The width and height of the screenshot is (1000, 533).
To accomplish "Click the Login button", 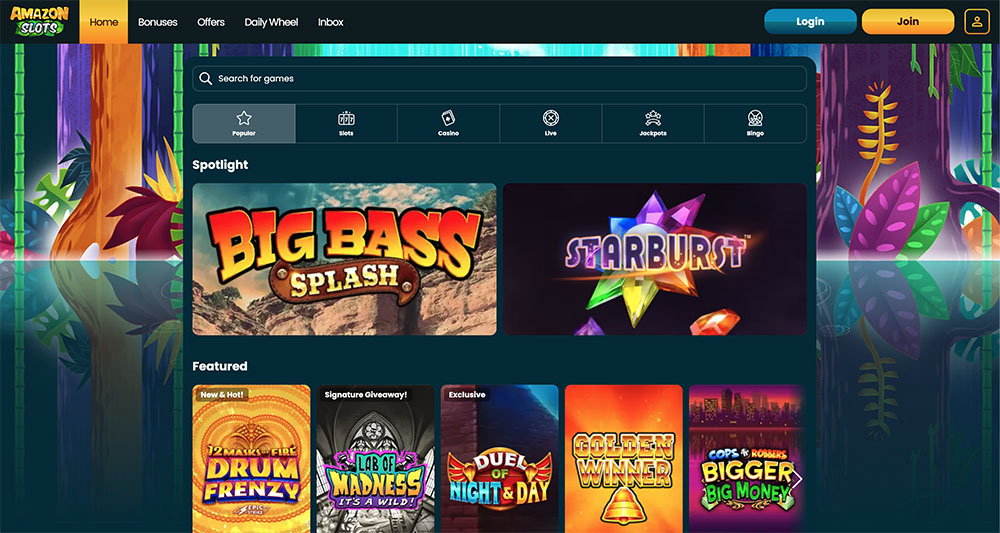I will (811, 22).
